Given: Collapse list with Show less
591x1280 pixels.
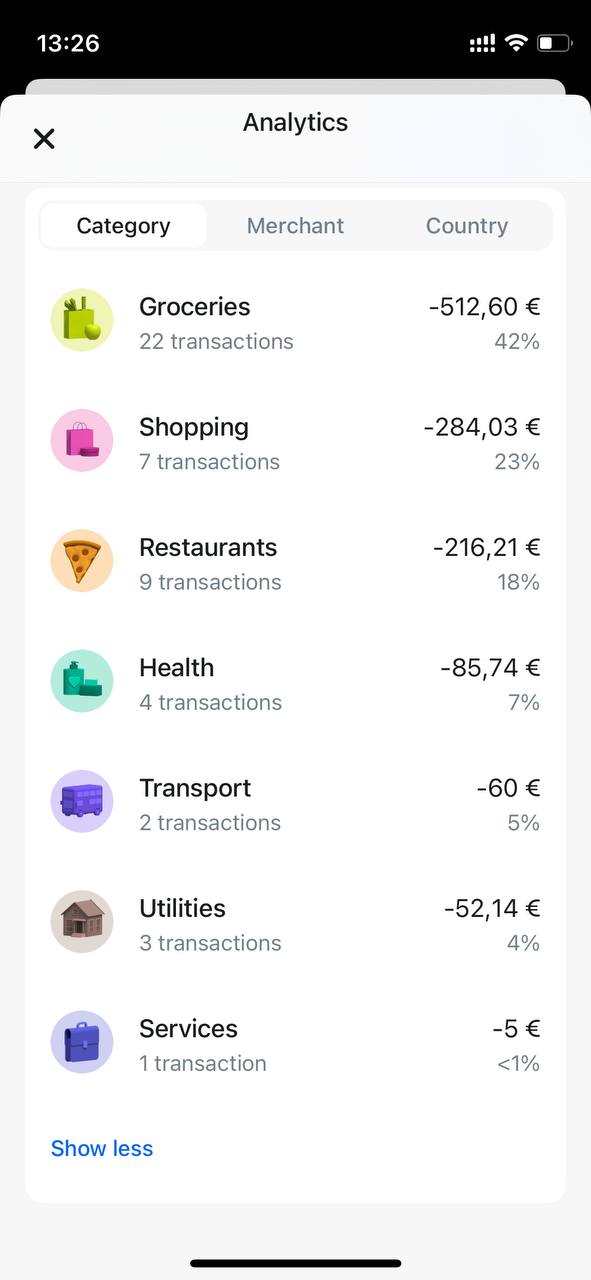Looking at the screenshot, I should coord(102,1148).
